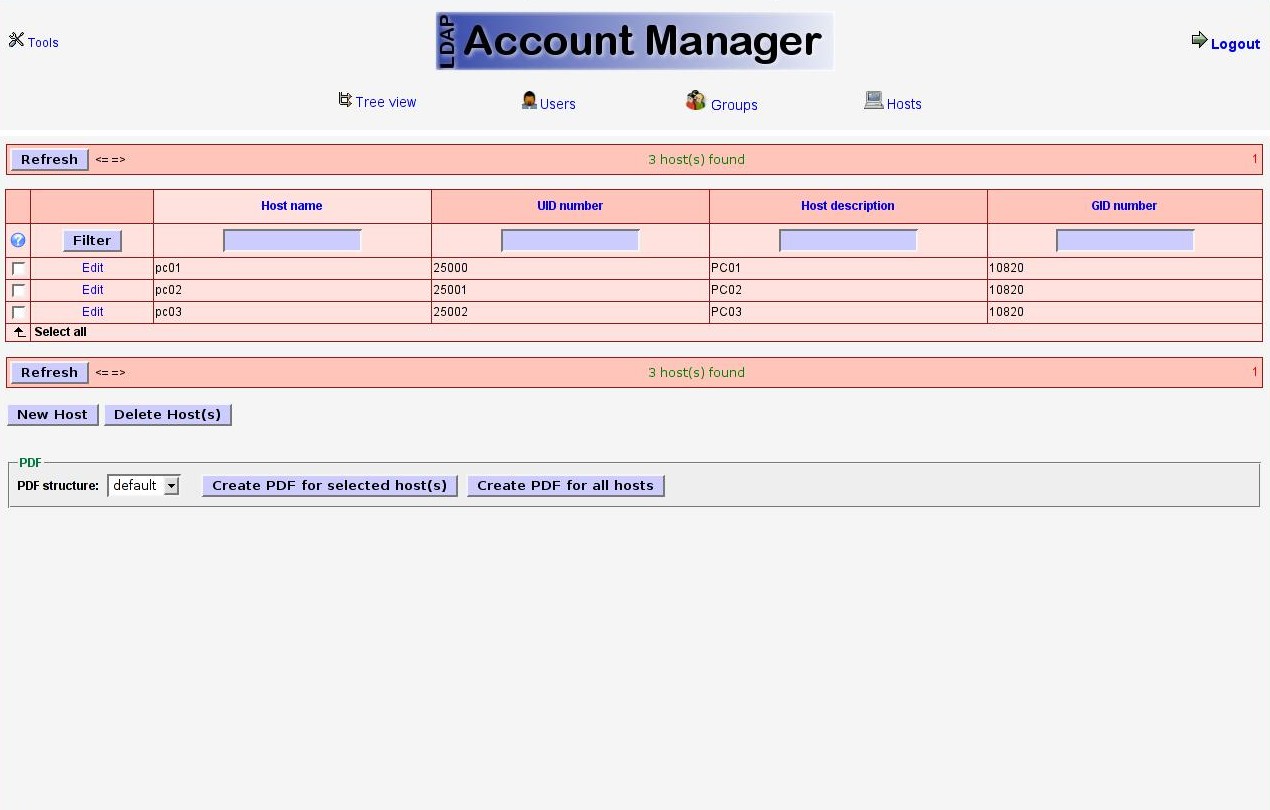Sort by Host name column header
Image resolution: width=1270 pixels, height=810 pixels.
coord(291,206)
